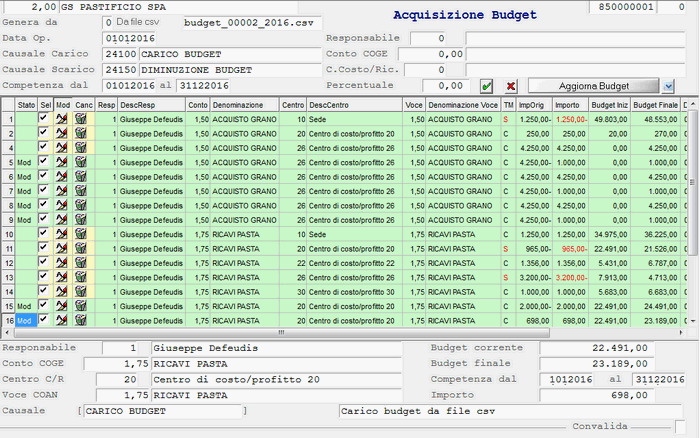The image size is (700, 438).
Task: Click the Mod edit icon in row 5
Action: tap(62, 162)
